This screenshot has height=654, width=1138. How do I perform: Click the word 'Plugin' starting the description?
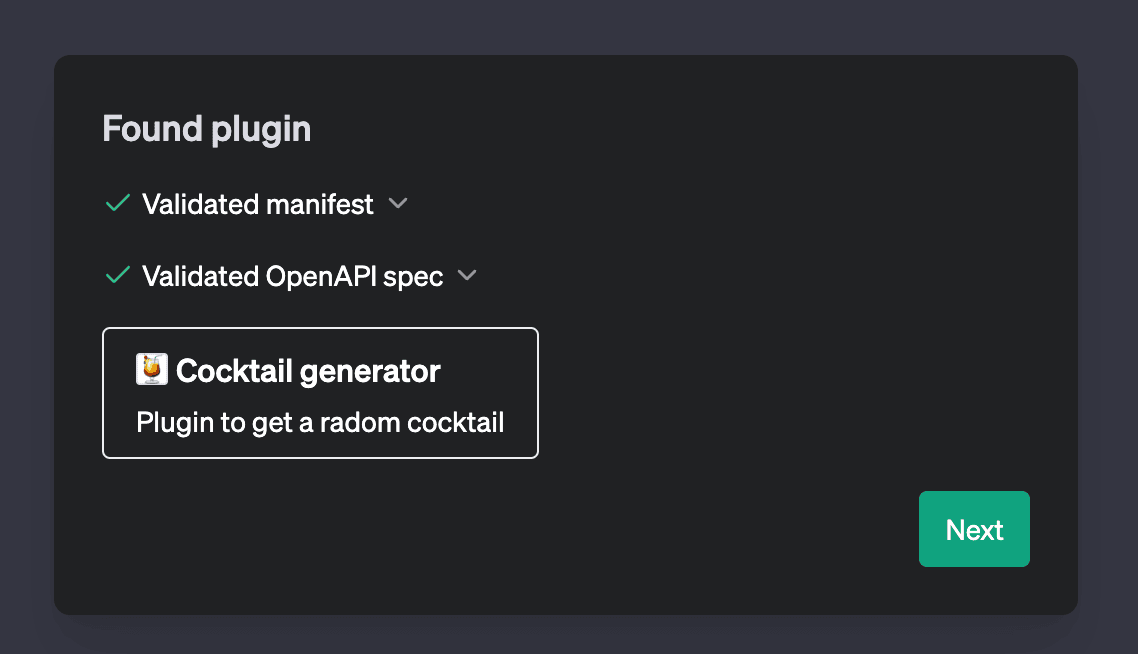[175, 422]
